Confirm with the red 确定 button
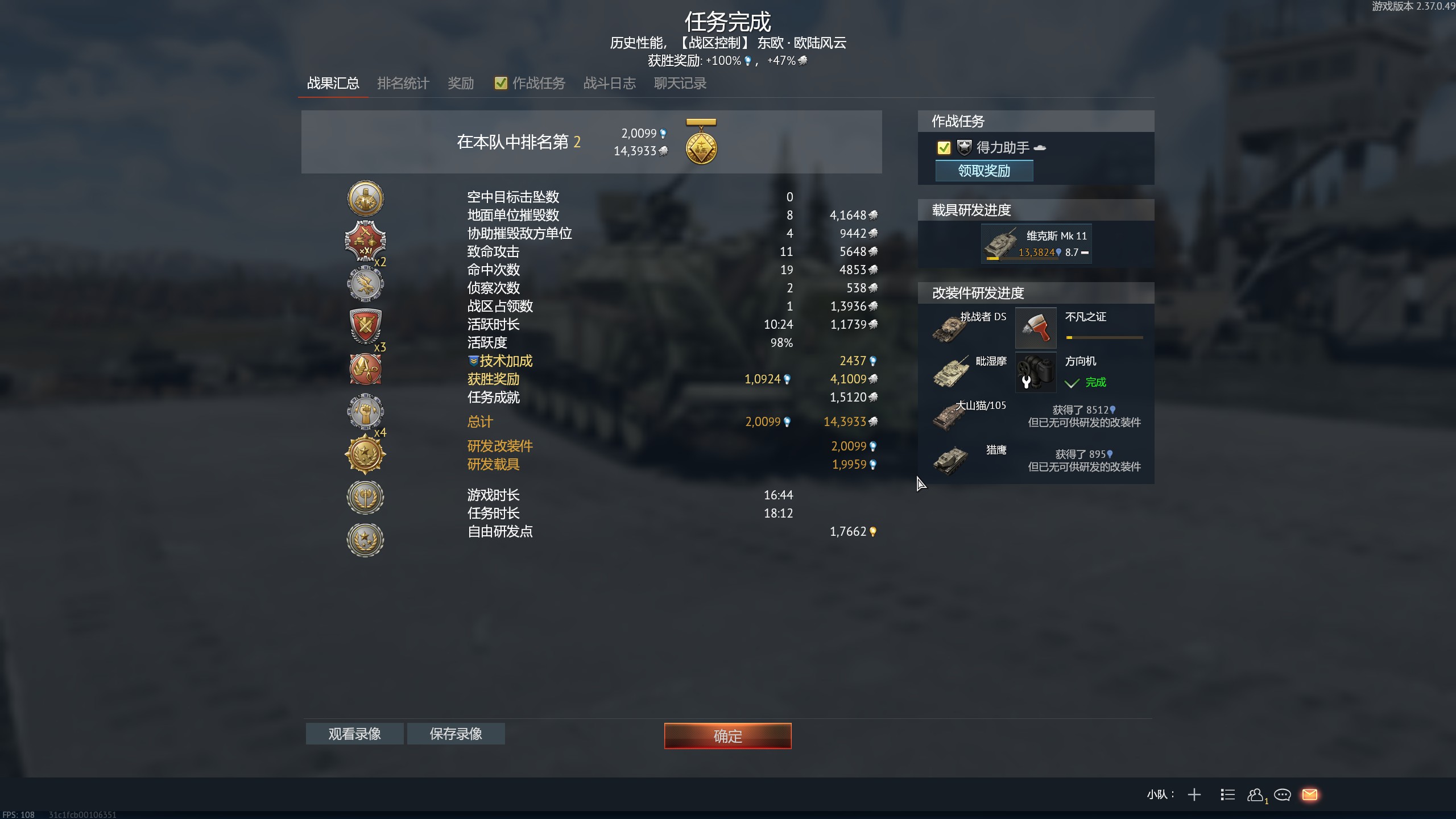 click(x=727, y=736)
